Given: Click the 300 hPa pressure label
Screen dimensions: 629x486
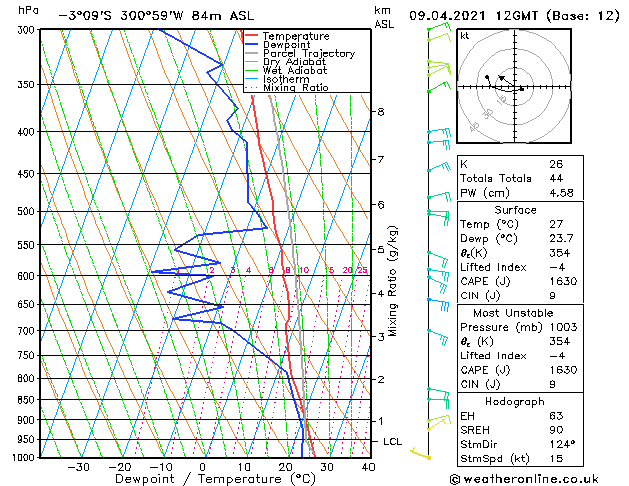Looking at the screenshot, I should point(28,30).
